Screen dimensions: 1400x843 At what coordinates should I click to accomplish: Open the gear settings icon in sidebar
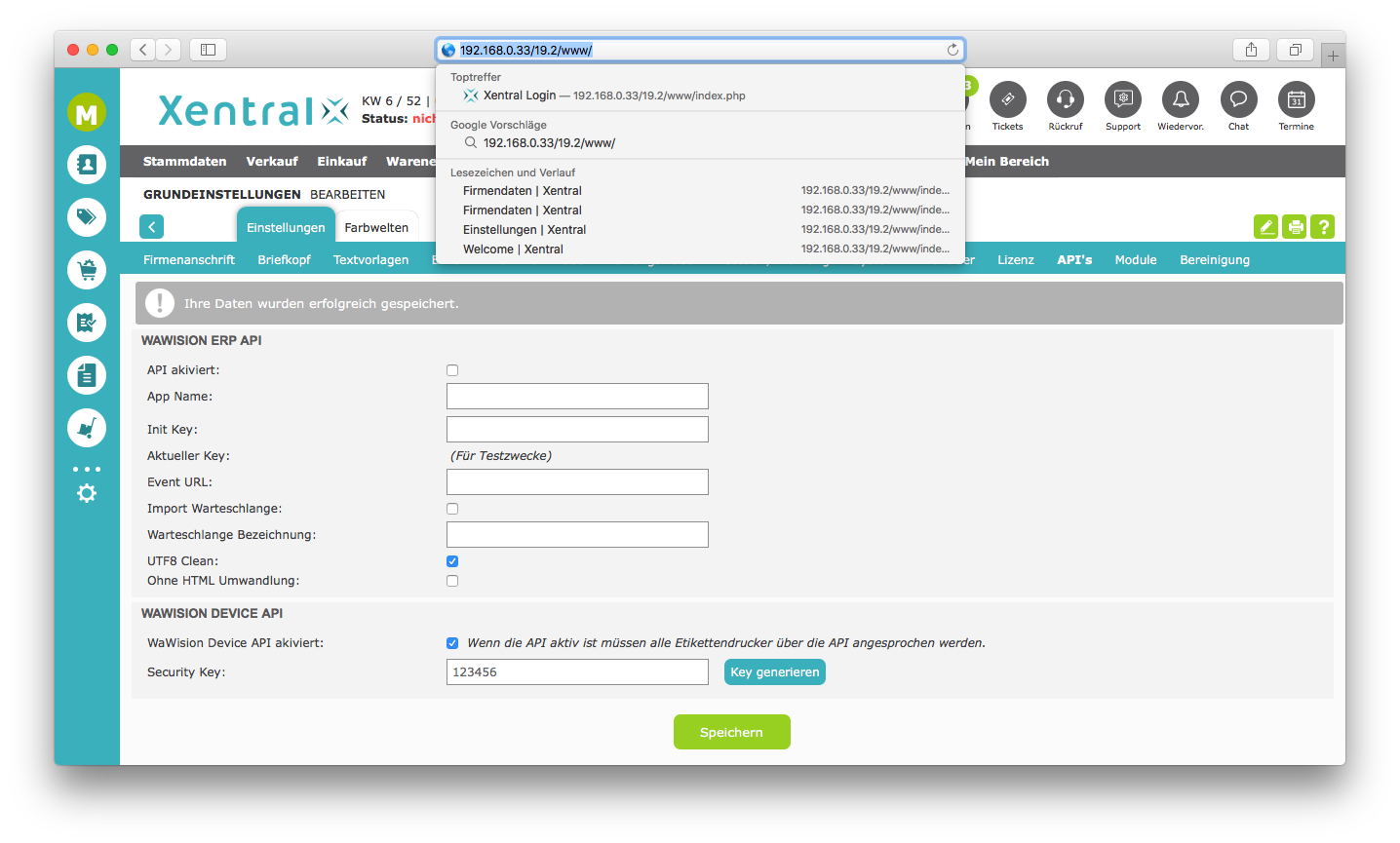click(x=87, y=493)
